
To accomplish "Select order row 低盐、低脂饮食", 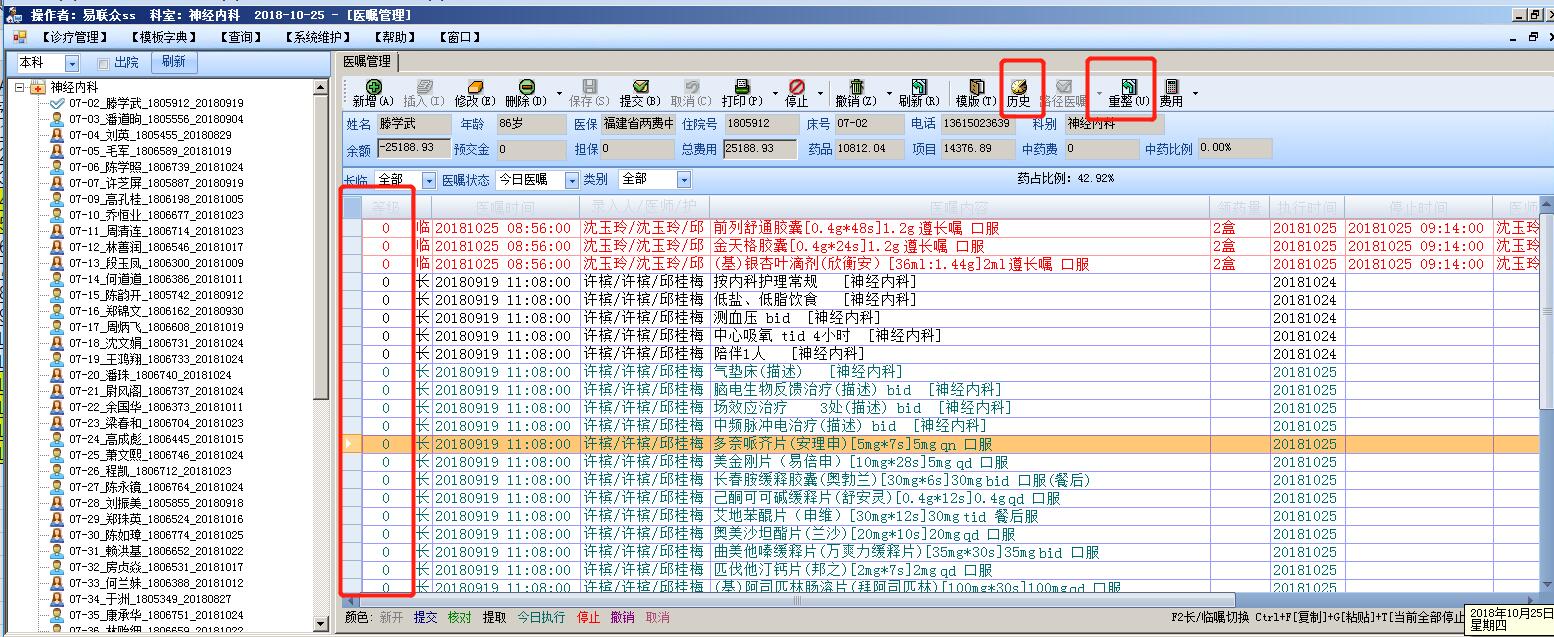I will pos(940,300).
